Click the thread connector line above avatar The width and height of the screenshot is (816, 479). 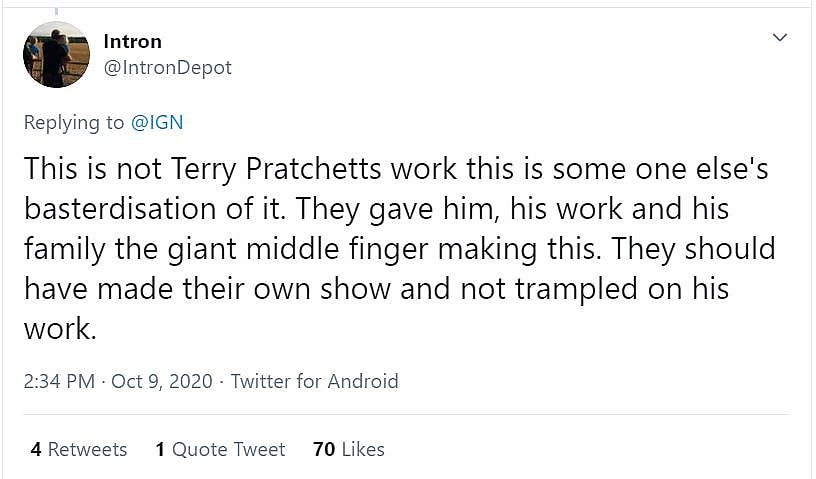pos(56,11)
